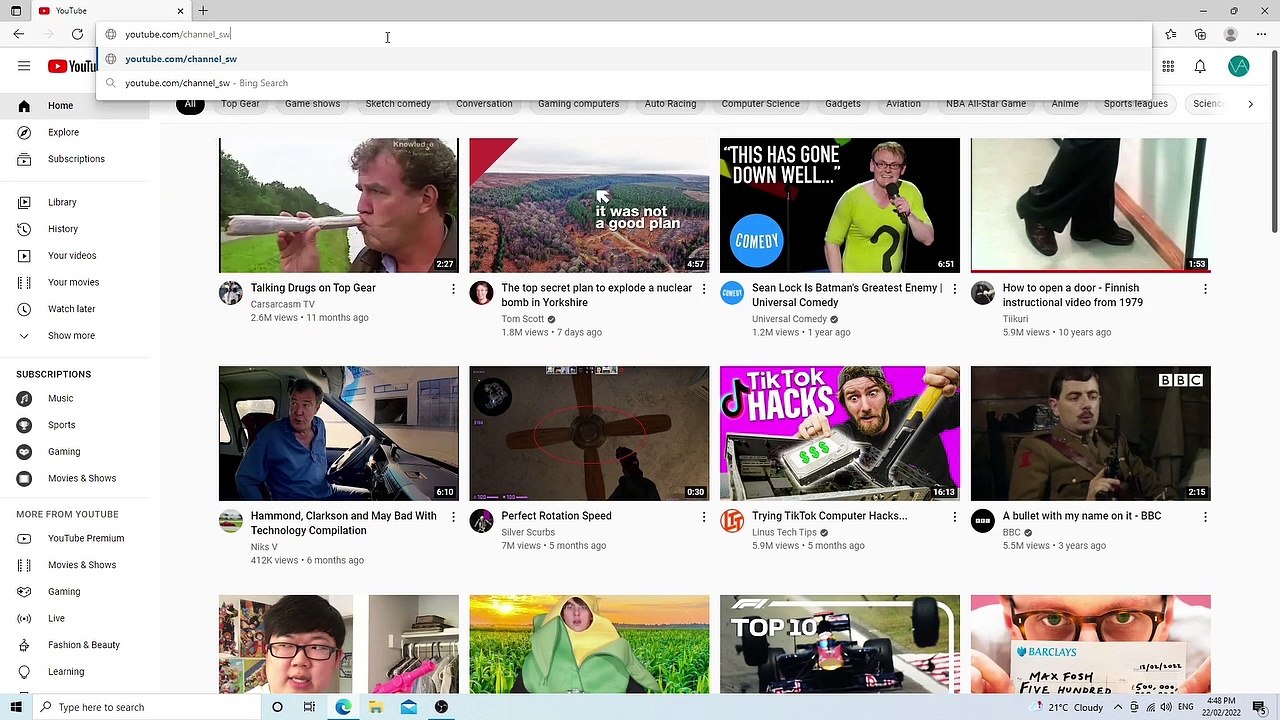Open YouTube apps grid icon
The width and height of the screenshot is (1280, 720).
click(1168, 67)
